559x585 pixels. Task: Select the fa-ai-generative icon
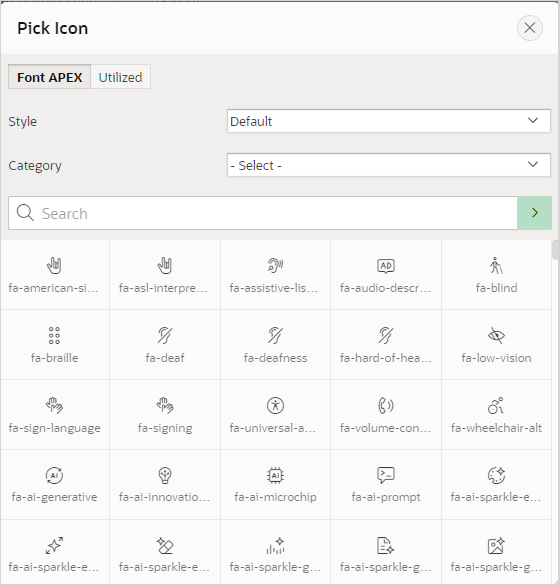[x=55, y=484]
